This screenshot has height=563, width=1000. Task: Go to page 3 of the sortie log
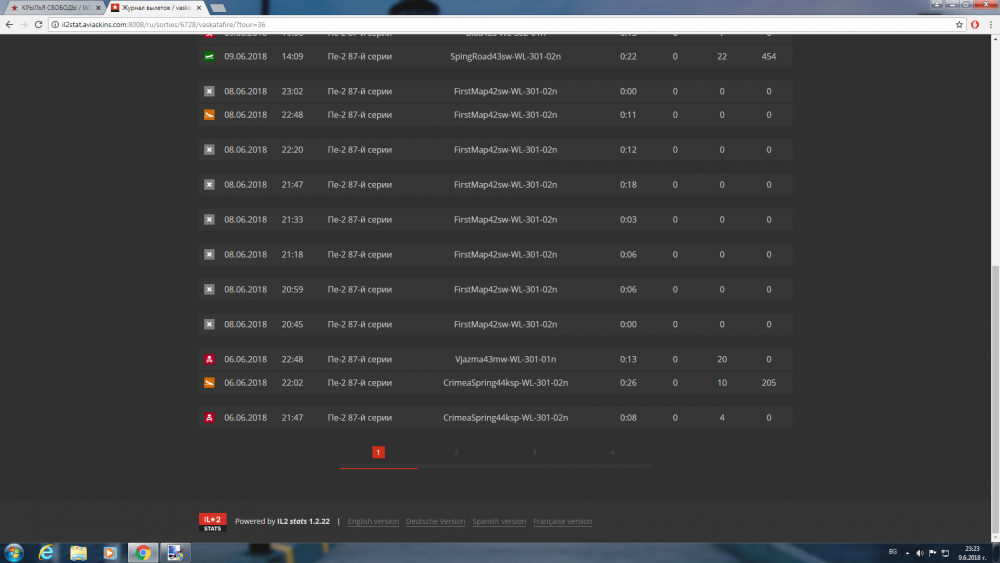pyautogui.click(x=534, y=452)
